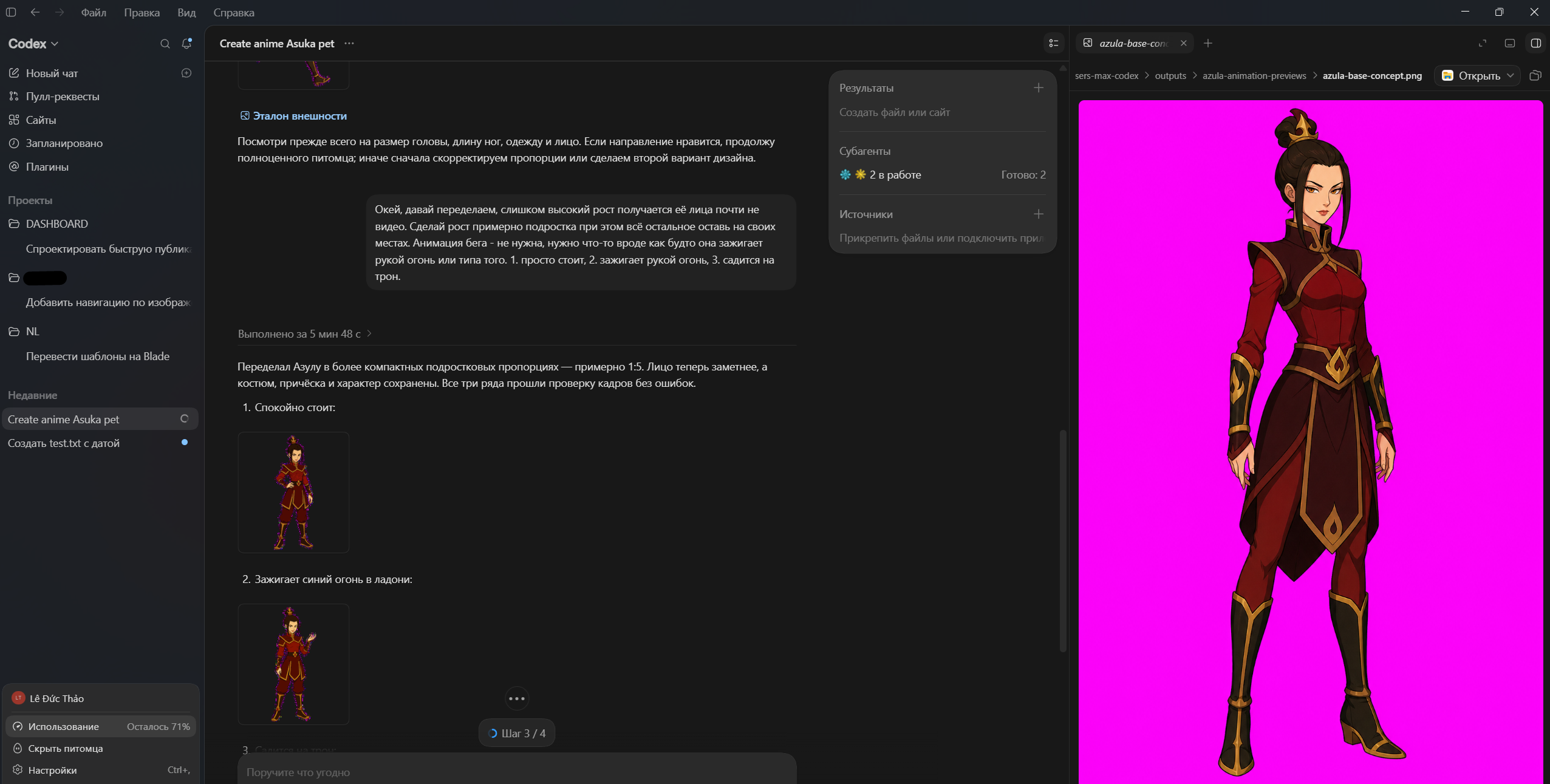Open the three-dot menu beside chat title
The height and width of the screenshot is (784, 1550).
click(349, 43)
